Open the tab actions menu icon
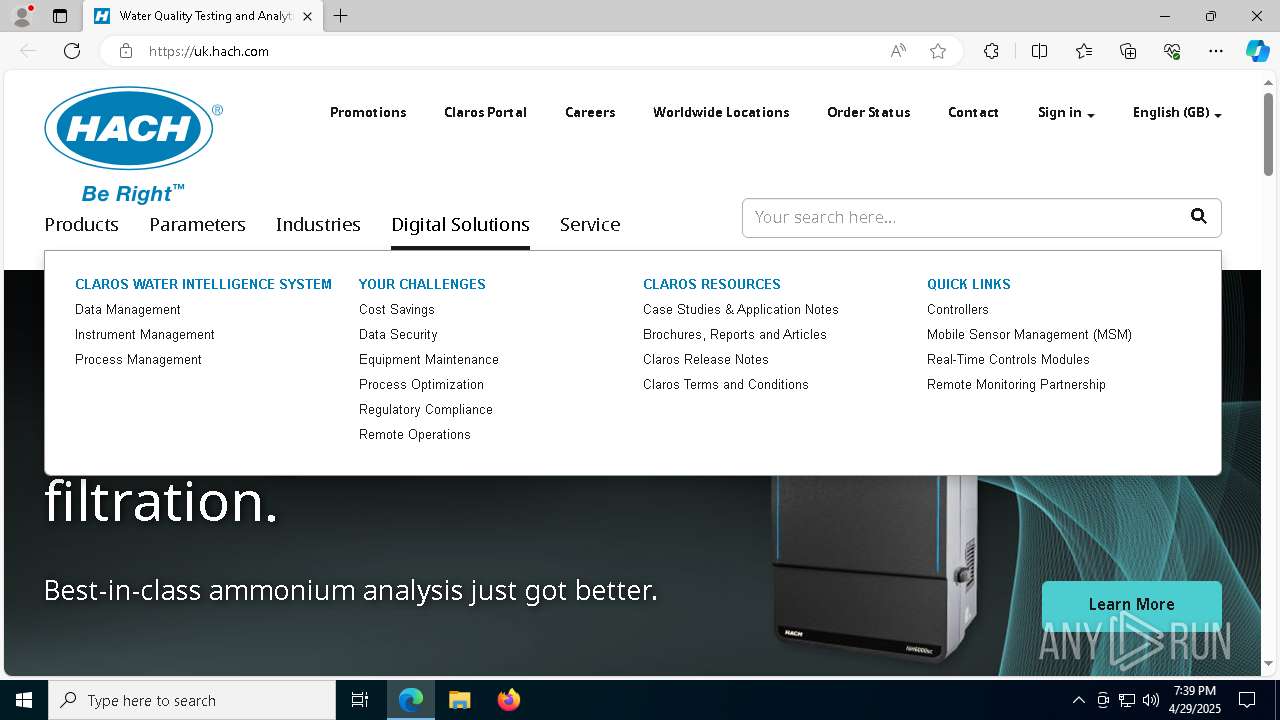1280x720 pixels. pos(60,16)
